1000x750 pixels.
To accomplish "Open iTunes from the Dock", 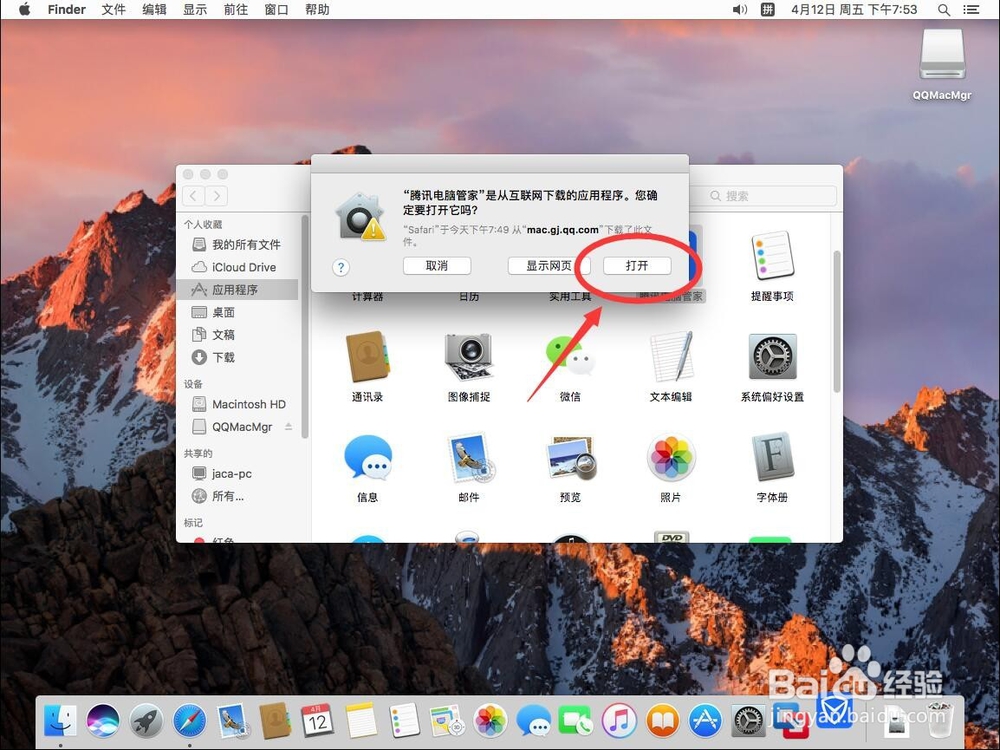I will 619,721.
